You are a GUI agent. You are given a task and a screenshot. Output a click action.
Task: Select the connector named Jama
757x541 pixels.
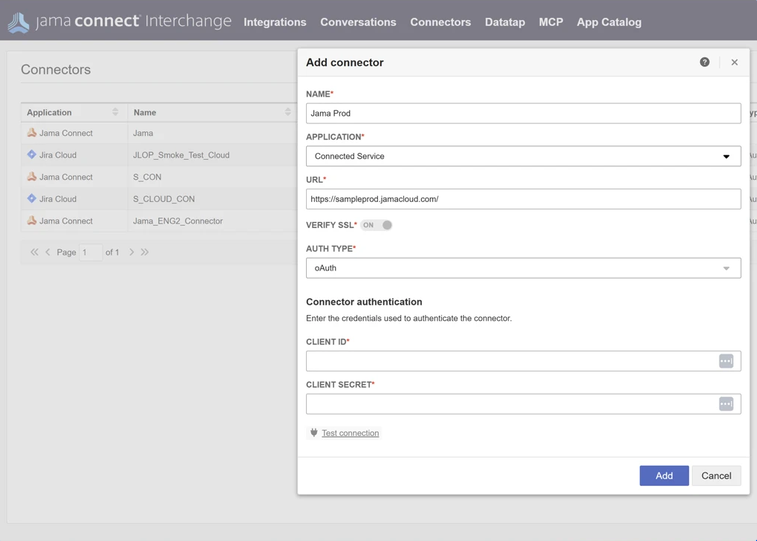click(143, 133)
